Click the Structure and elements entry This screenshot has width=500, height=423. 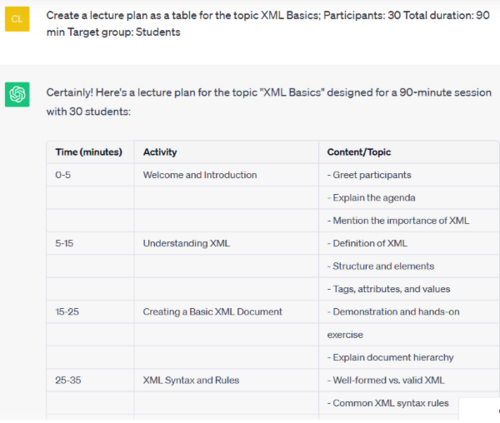point(381,266)
